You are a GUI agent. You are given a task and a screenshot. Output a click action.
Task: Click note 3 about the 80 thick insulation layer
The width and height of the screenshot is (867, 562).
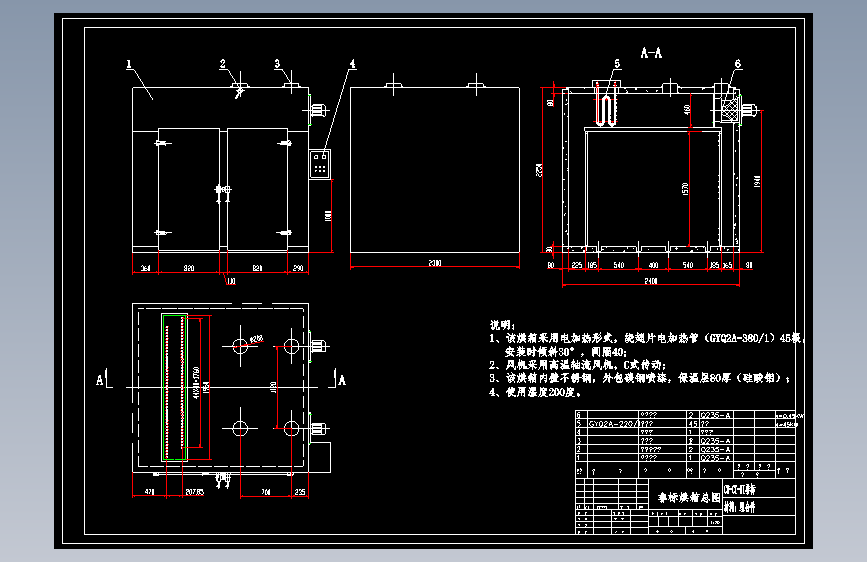tap(640, 378)
